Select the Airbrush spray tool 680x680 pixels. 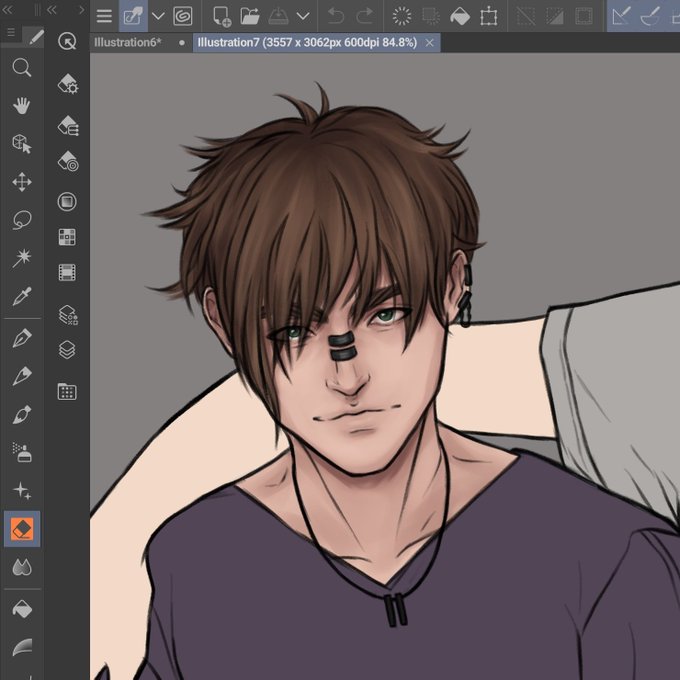point(22,452)
